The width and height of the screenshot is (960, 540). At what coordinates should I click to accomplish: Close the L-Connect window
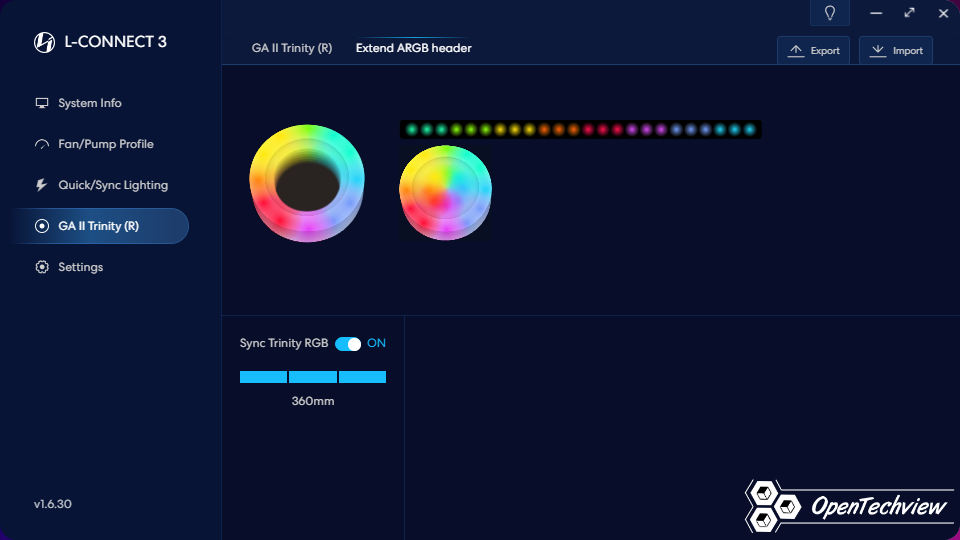pyautogui.click(x=943, y=13)
